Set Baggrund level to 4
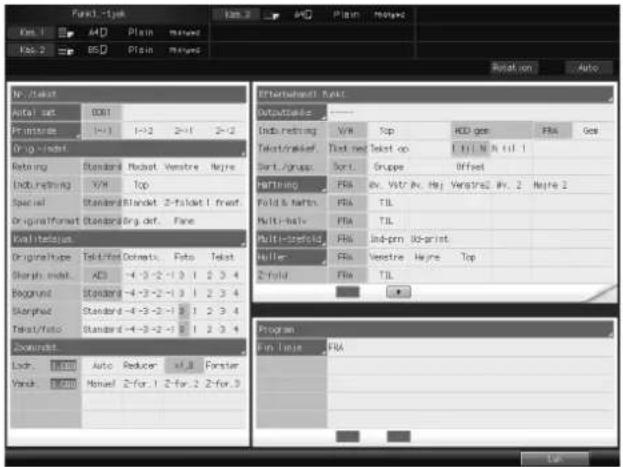This screenshot has height=467, width=623. coord(236,293)
